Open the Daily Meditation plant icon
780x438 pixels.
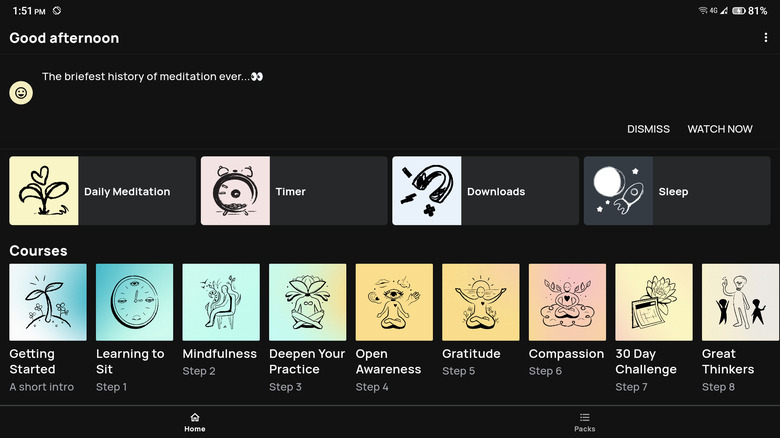click(x=44, y=191)
